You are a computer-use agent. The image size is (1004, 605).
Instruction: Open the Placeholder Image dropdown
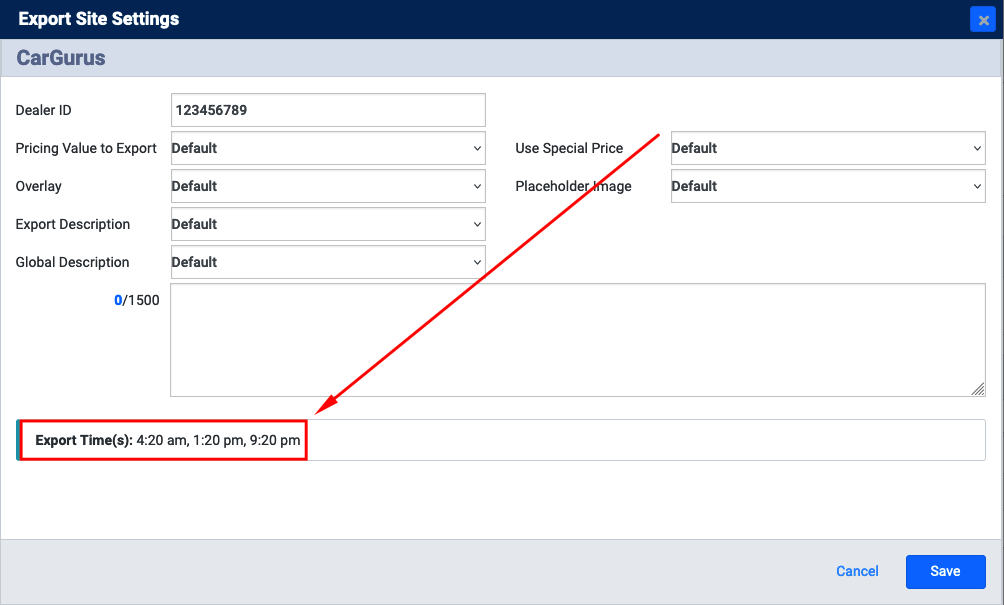tap(828, 186)
